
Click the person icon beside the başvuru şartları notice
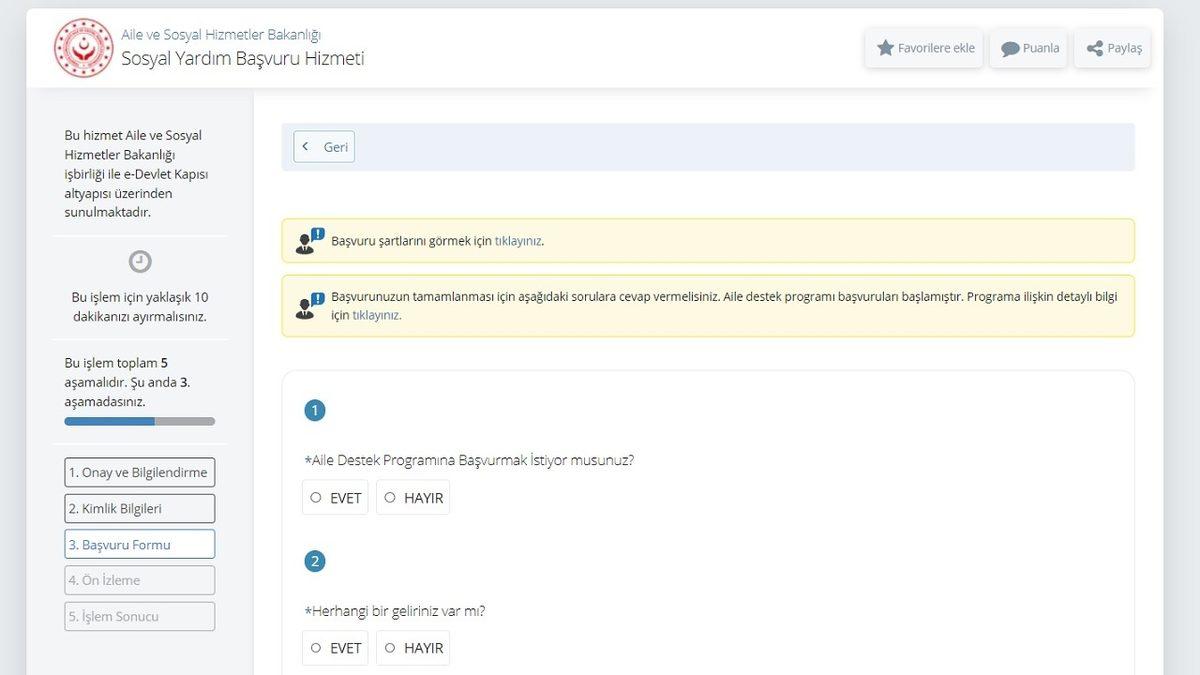(304, 241)
